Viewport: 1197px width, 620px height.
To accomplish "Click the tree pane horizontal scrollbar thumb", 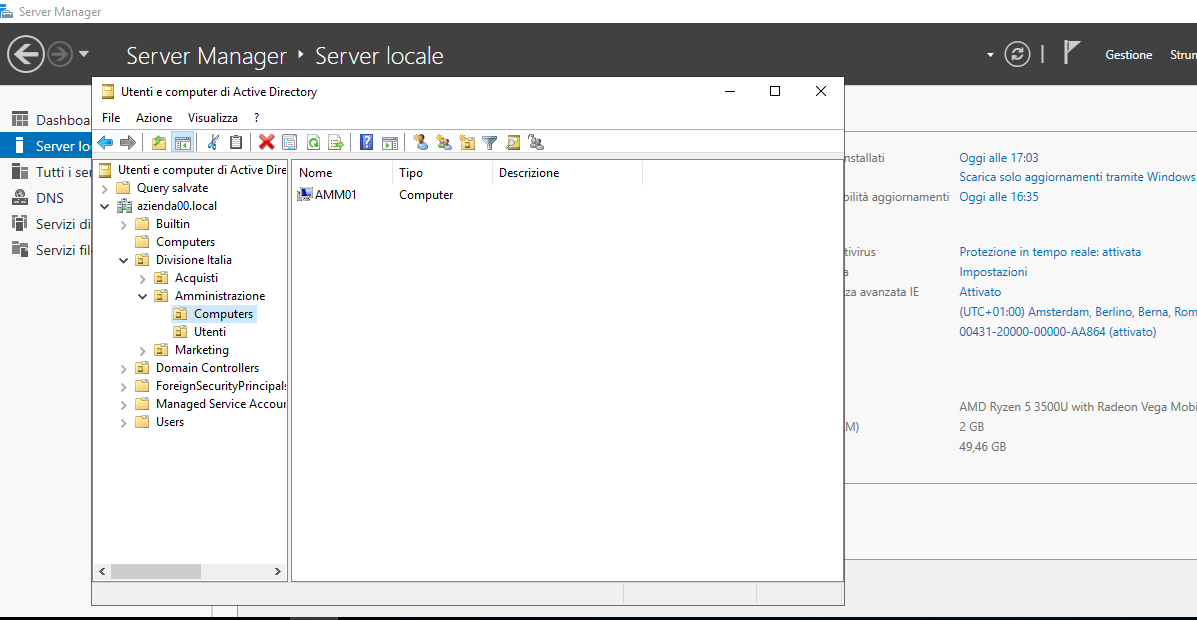I will [156, 571].
